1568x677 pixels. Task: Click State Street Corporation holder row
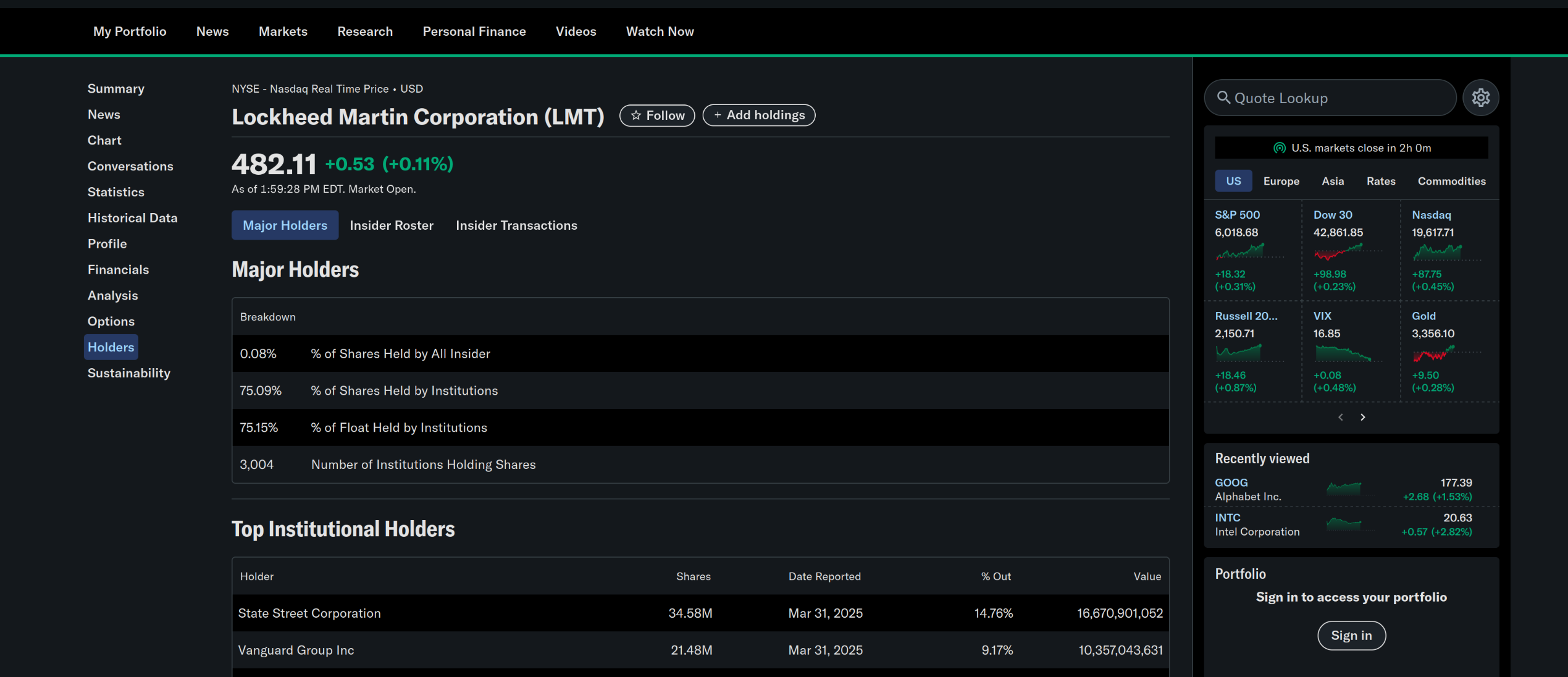(x=700, y=613)
